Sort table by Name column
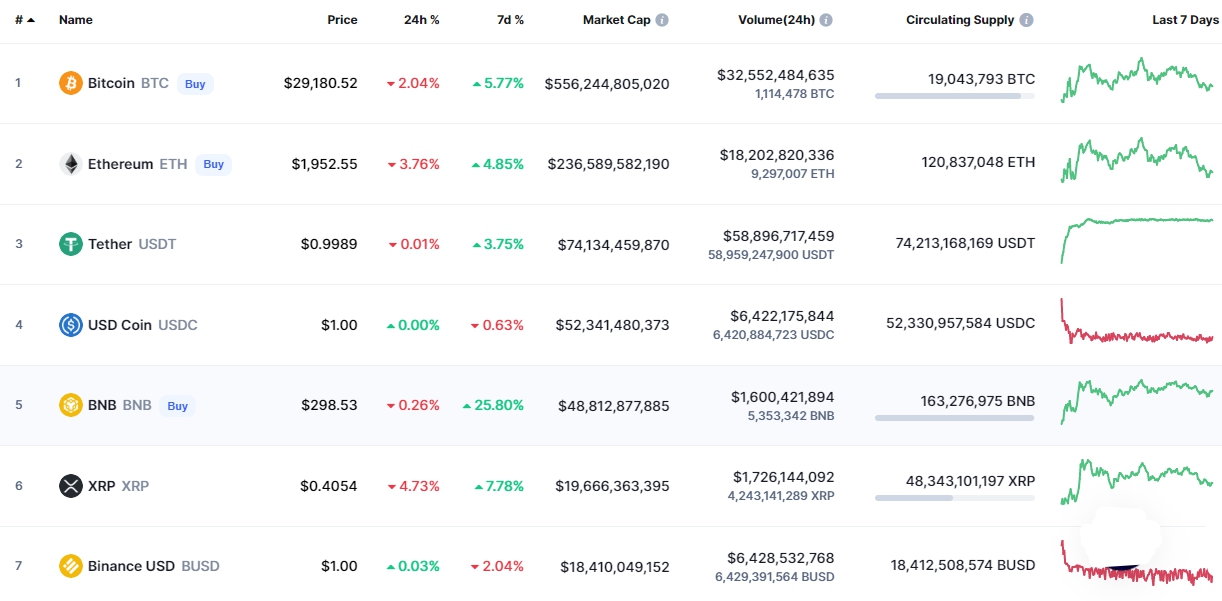The height and width of the screenshot is (601, 1222). click(x=75, y=20)
